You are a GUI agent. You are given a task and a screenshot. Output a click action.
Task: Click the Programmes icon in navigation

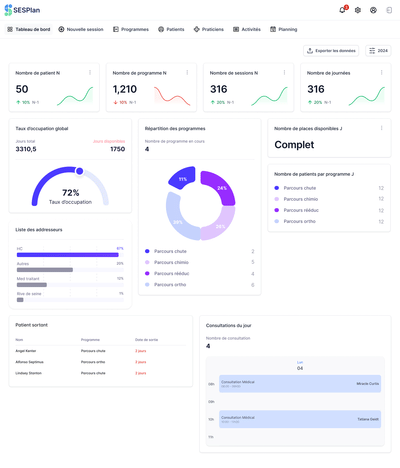(x=116, y=29)
